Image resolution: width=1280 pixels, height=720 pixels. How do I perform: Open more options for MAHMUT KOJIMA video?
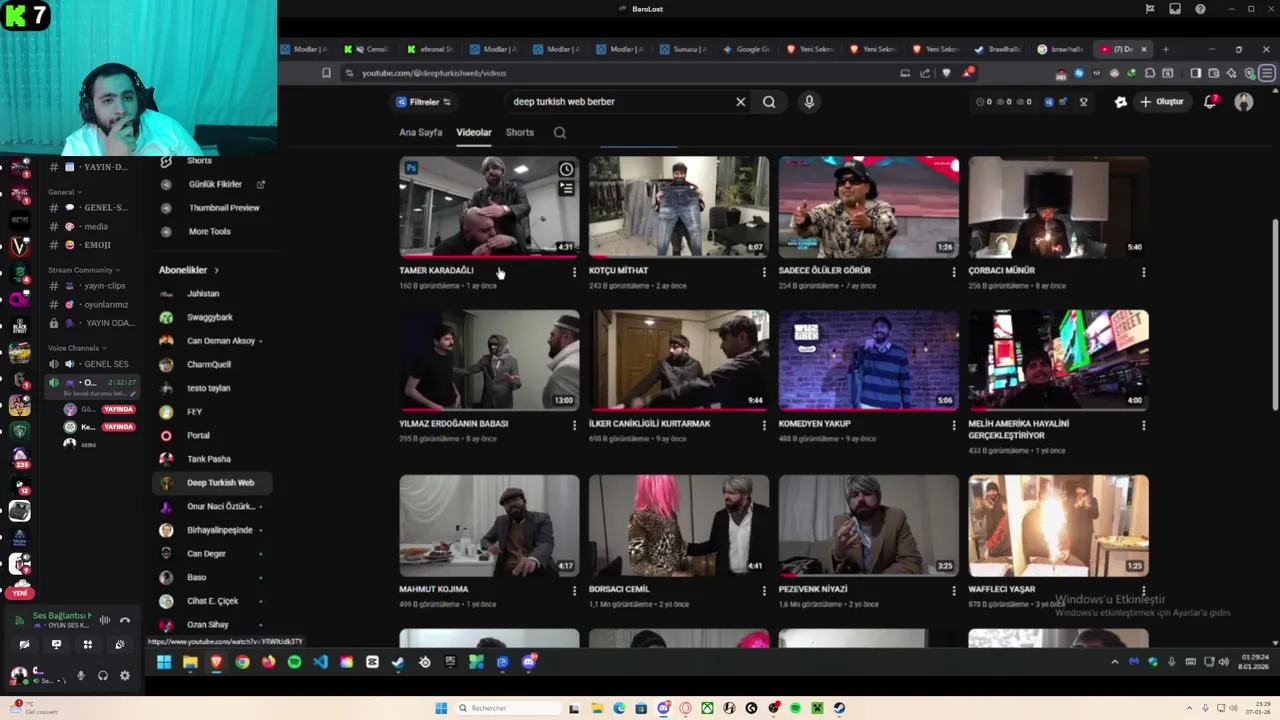574,591
